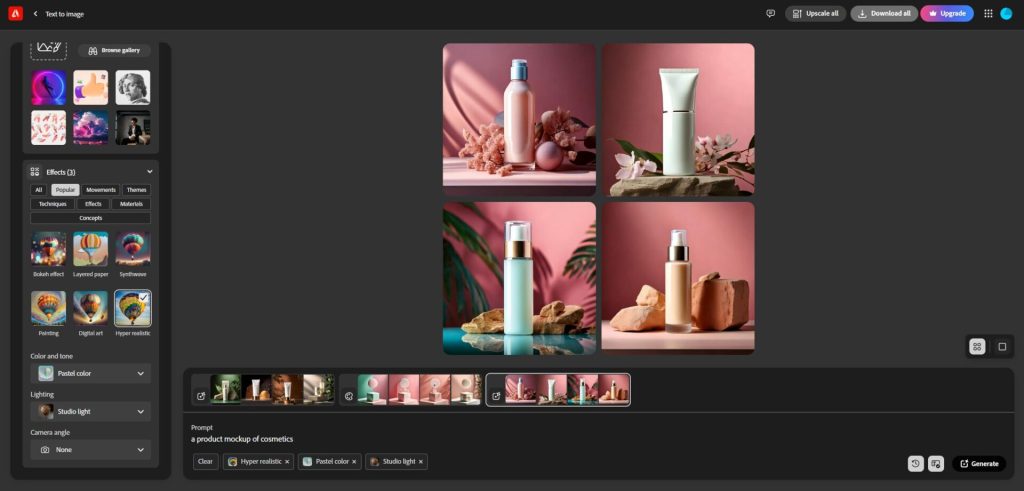The width and height of the screenshot is (1024, 491).
Task: Open the Color and tone dropdown
Action: [x=90, y=373]
